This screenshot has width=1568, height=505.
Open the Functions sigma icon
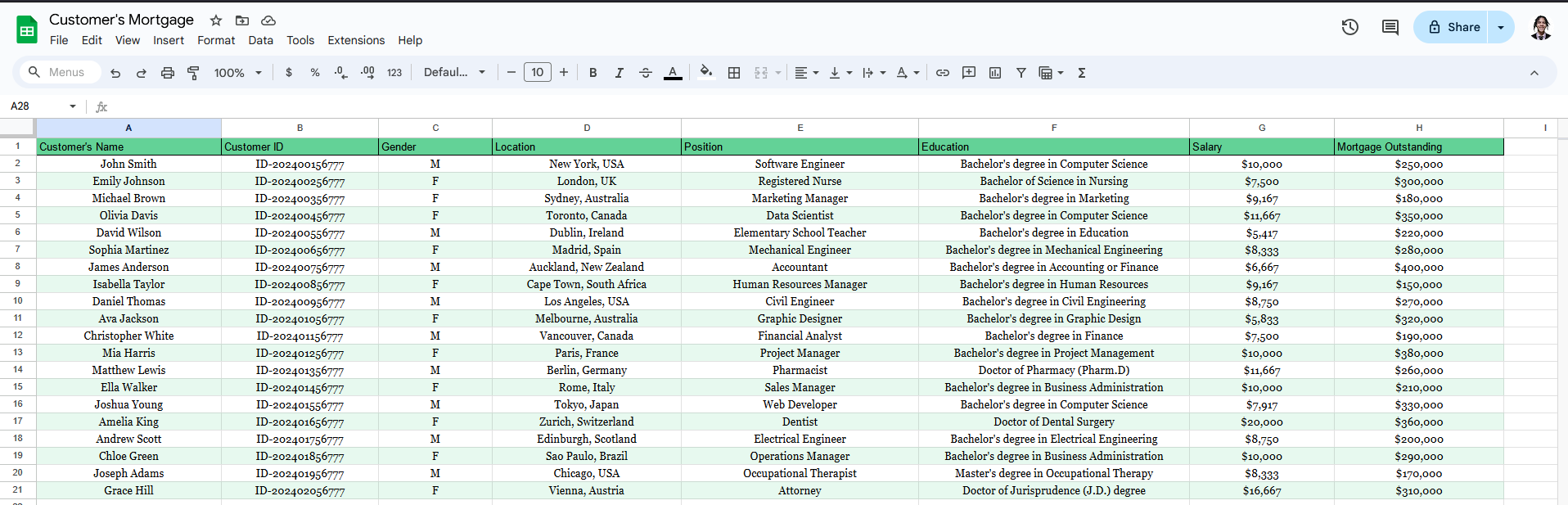(x=1082, y=73)
